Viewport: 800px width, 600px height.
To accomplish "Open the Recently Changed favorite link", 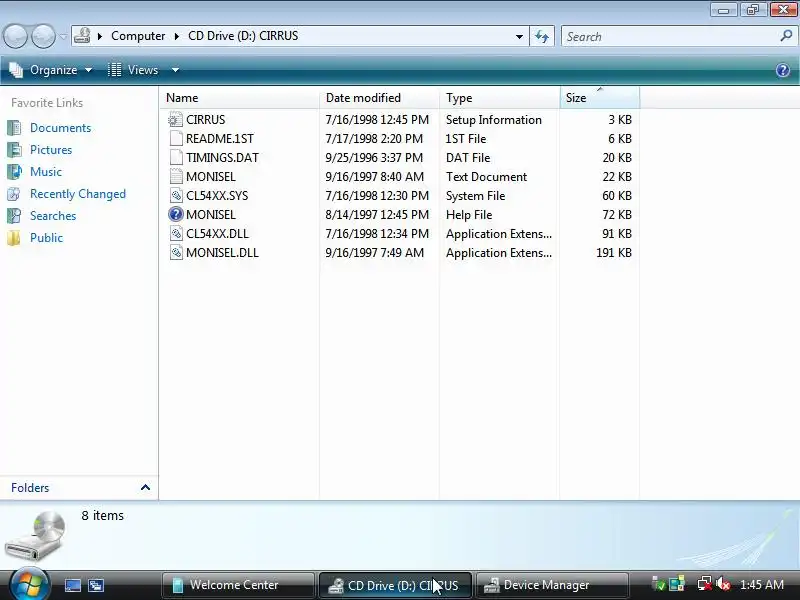I will [x=78, y=194].
